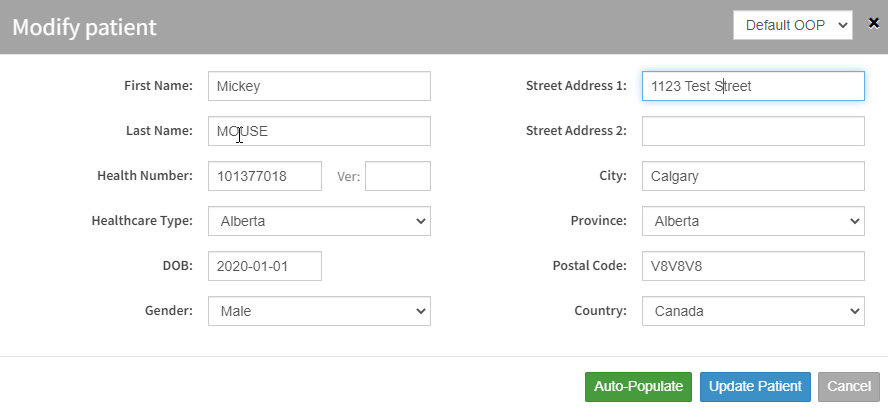Click the Update Patient button
The height and width of the screenshot is (410, 888).
click(755, 387)
